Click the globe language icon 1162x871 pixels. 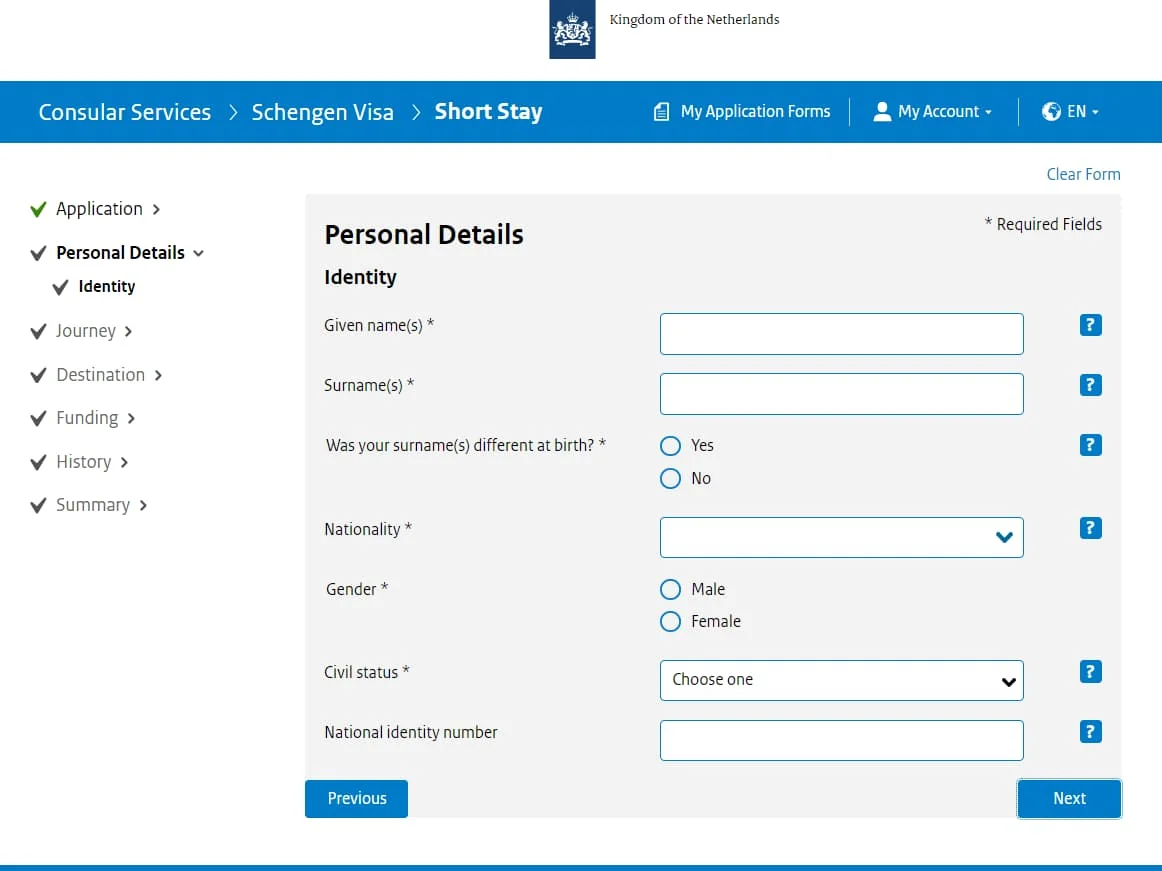1051,112
